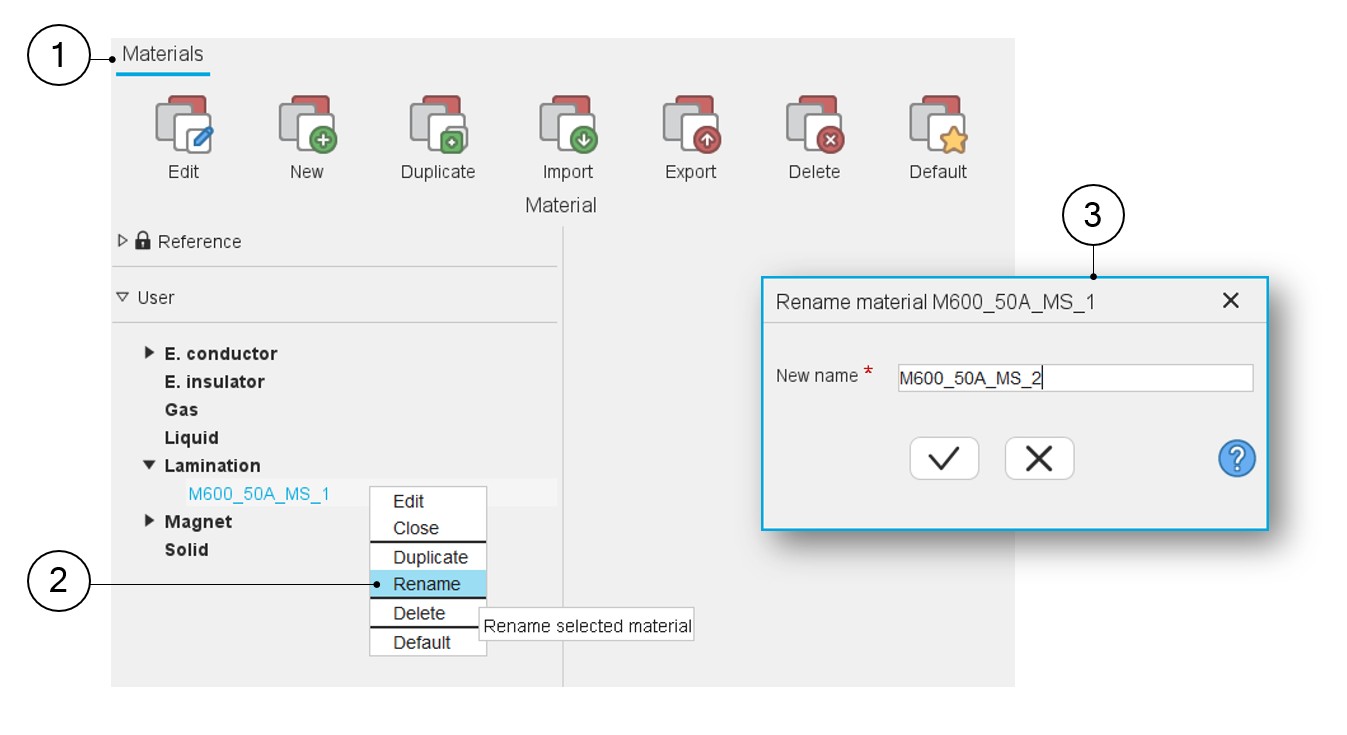Screen dimensions: 1347x735
Task: Click the New name input field
Action: [1075, 378]
